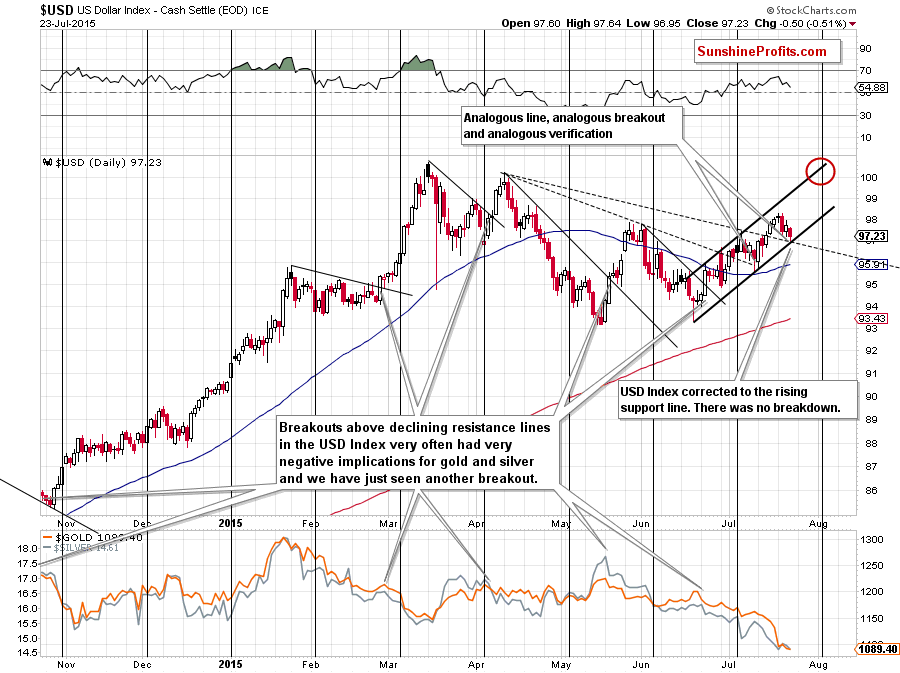This screenshot has width=900, height=673.
Task: Click the RSI current value tag 54.88
Action: pyautogui.click(x=872, y=88)
